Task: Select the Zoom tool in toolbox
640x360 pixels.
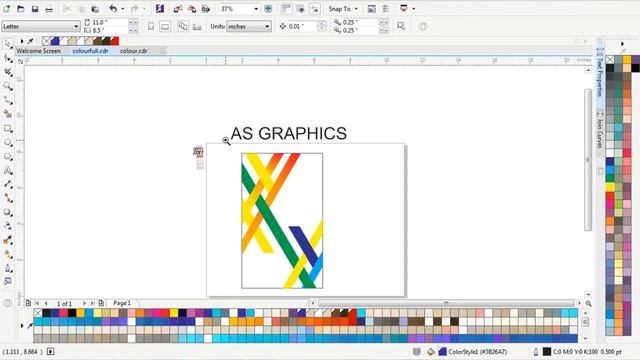Action: point(8,86)
